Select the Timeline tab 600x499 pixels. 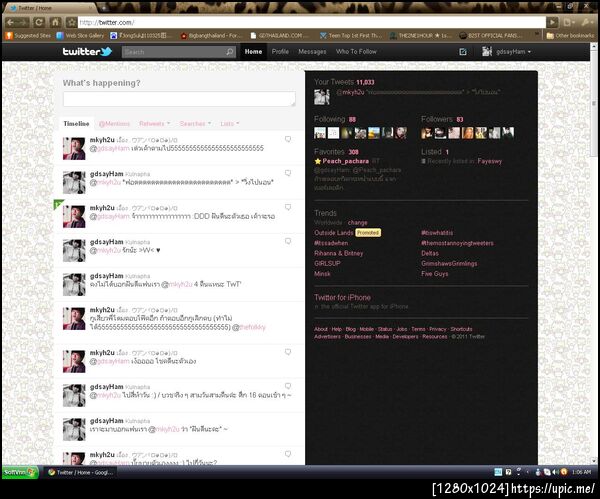click(76, 124)
